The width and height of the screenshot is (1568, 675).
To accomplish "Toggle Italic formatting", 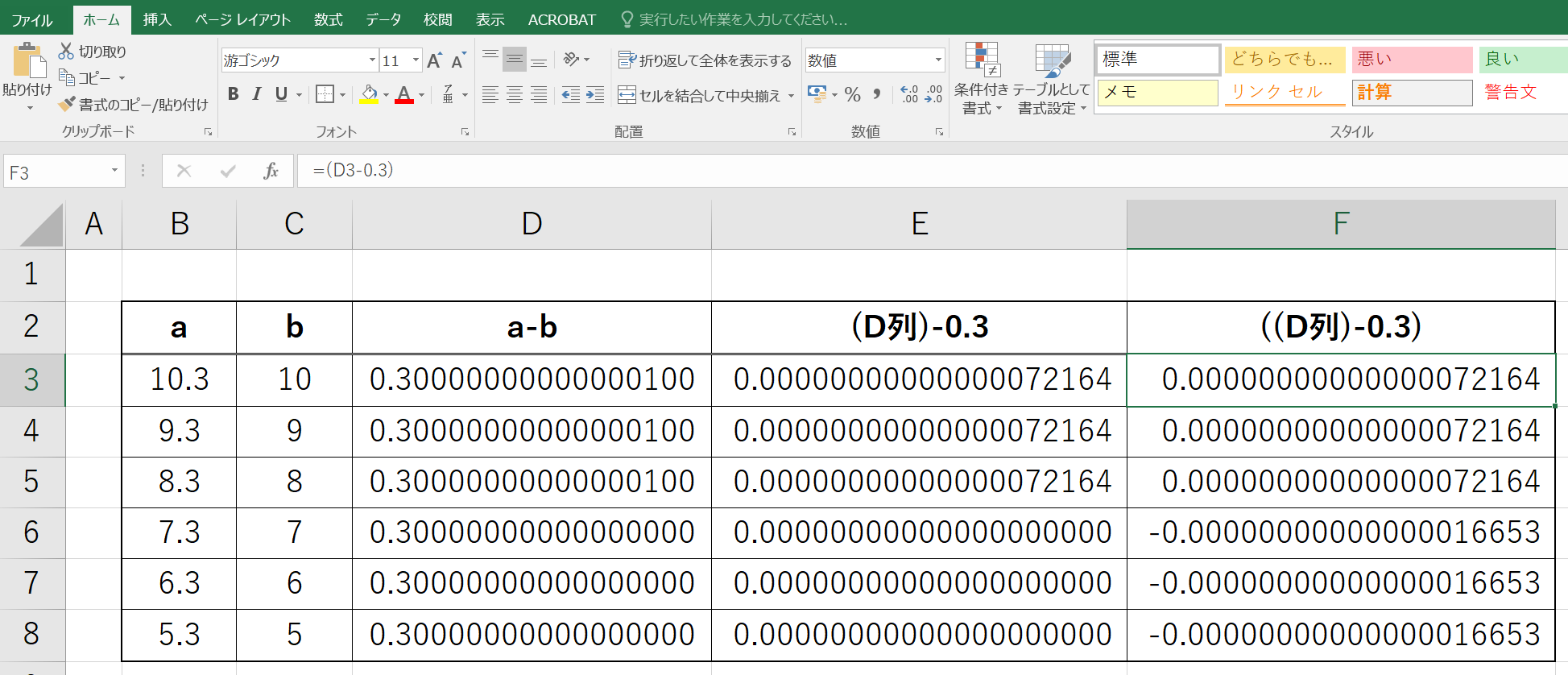I will [x=257, y=94].
